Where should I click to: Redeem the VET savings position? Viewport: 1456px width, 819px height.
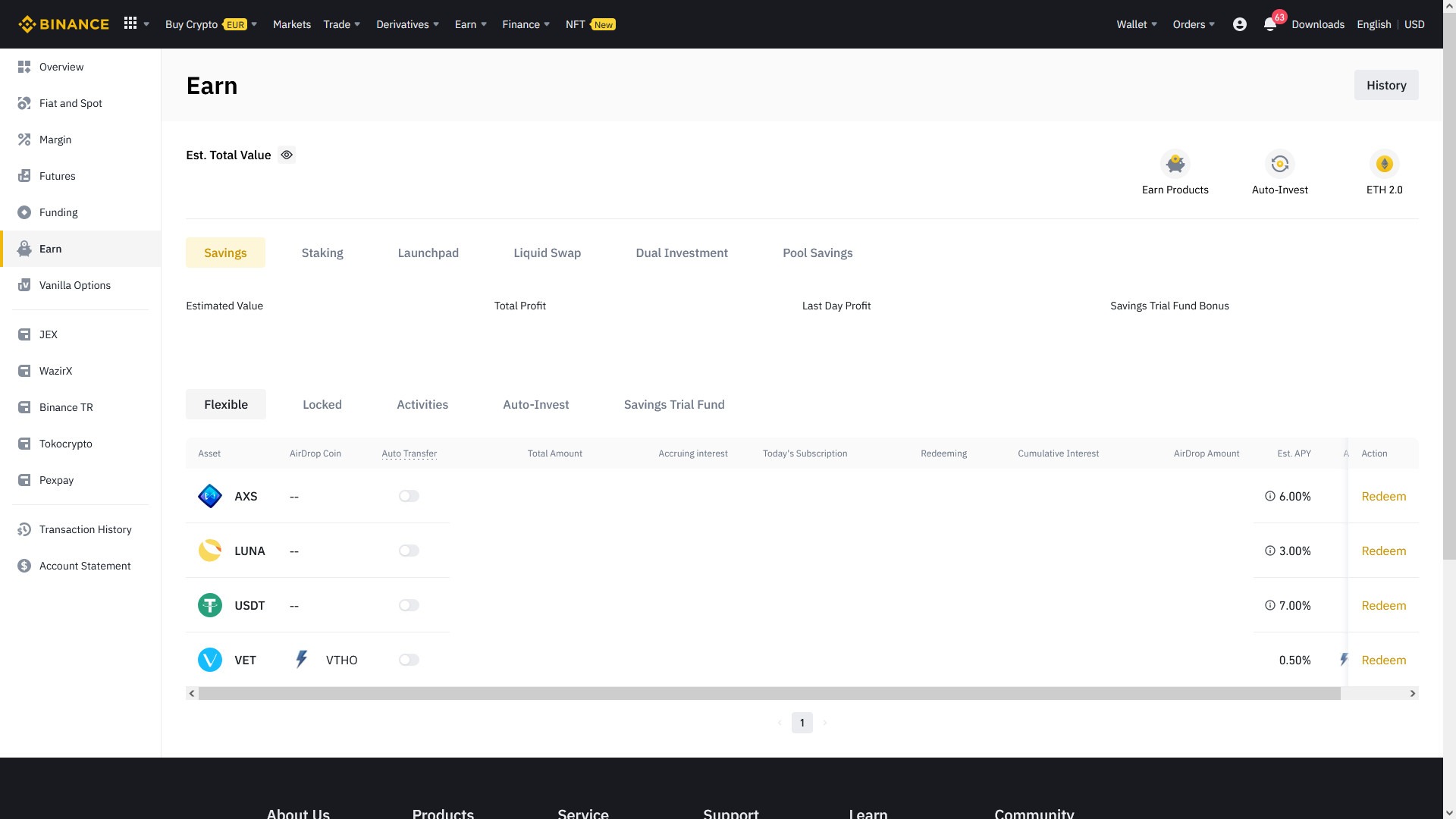click(1383, 660)
